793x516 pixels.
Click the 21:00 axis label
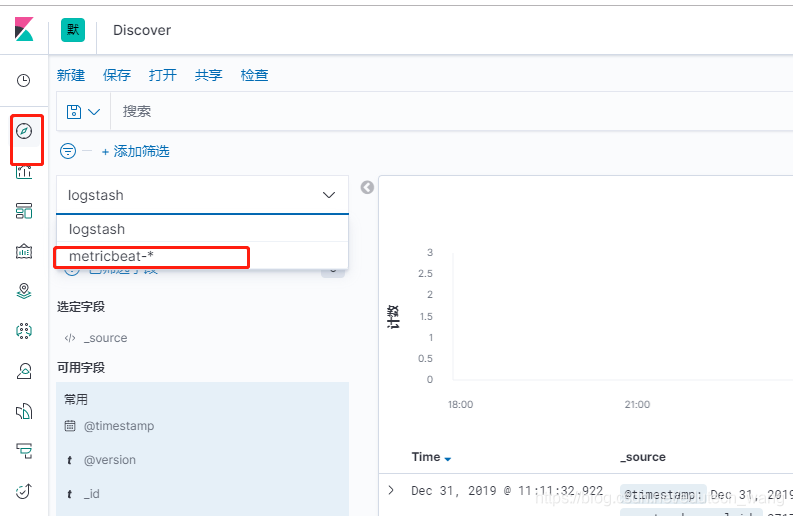coord(637,404)
